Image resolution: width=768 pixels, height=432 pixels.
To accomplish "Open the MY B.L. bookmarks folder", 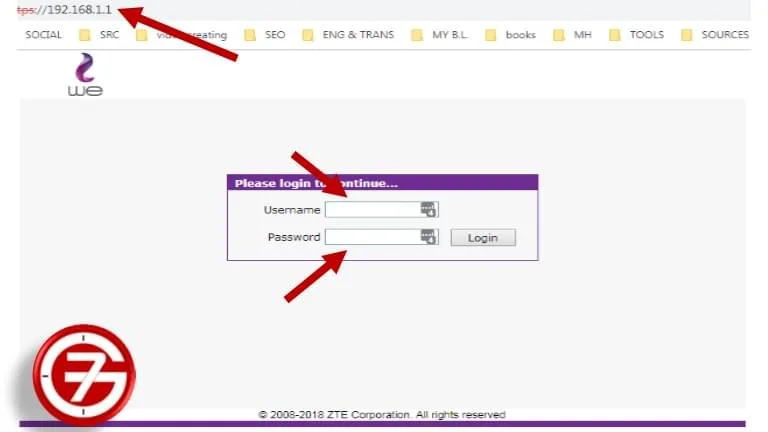I will pos(450,35).
